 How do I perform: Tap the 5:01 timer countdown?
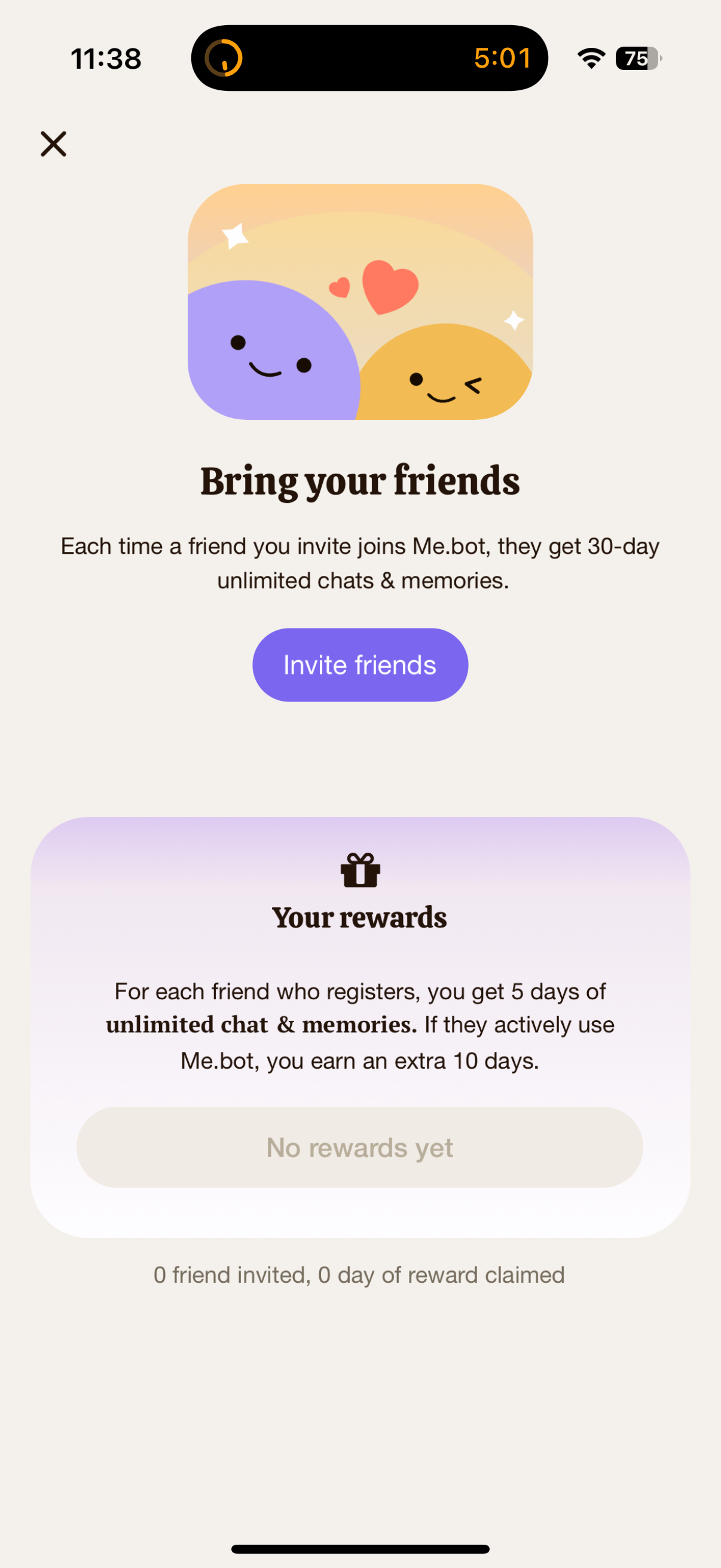503,59
